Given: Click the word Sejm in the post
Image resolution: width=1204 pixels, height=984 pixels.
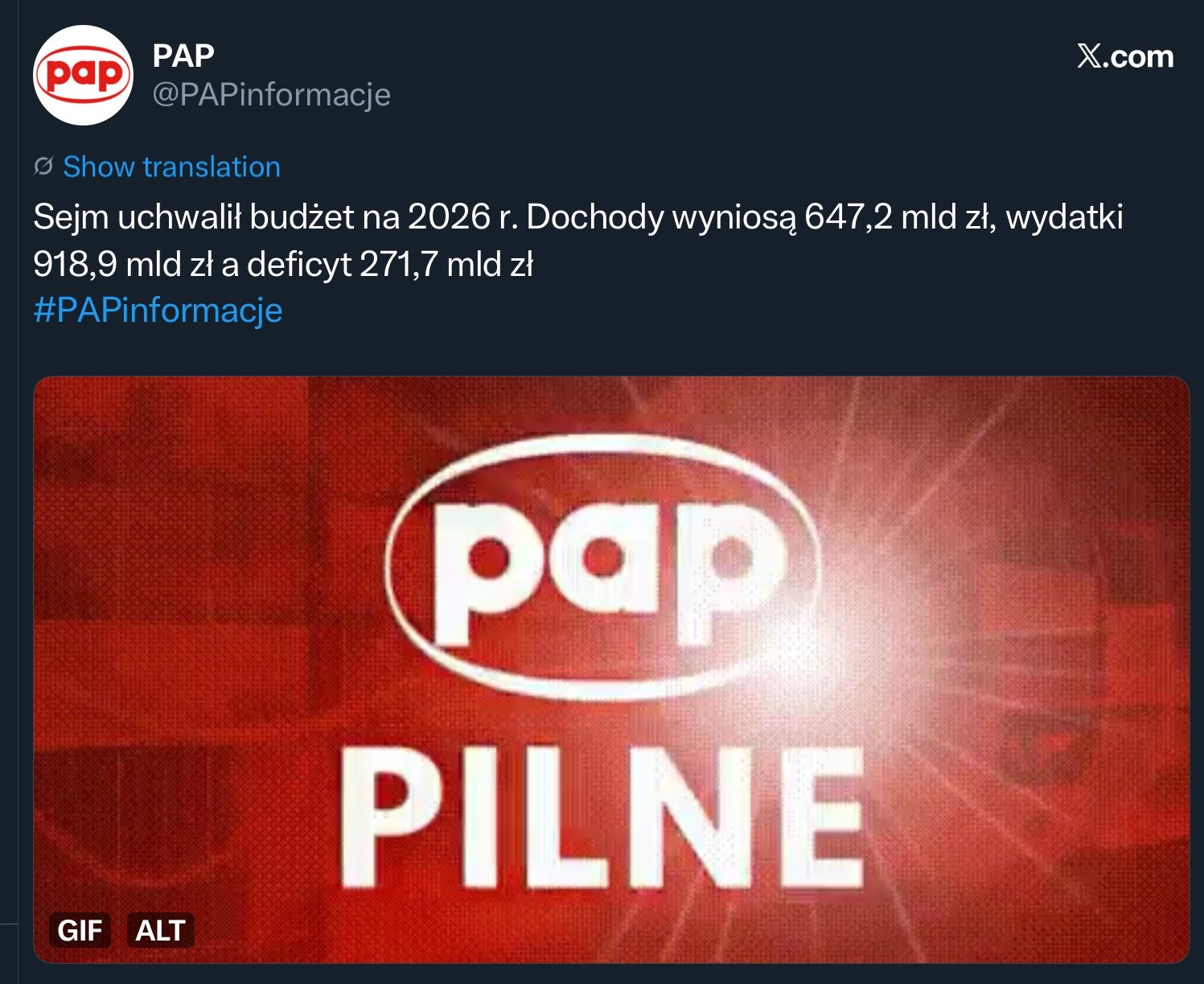Looking at the screenshot, I should (70, 217).
